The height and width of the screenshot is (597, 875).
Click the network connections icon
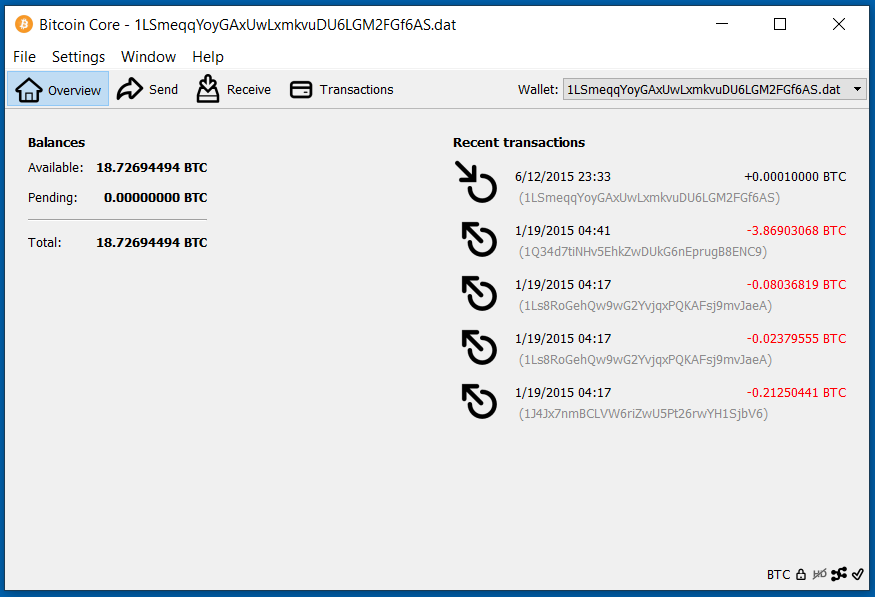tap(838, 574)
